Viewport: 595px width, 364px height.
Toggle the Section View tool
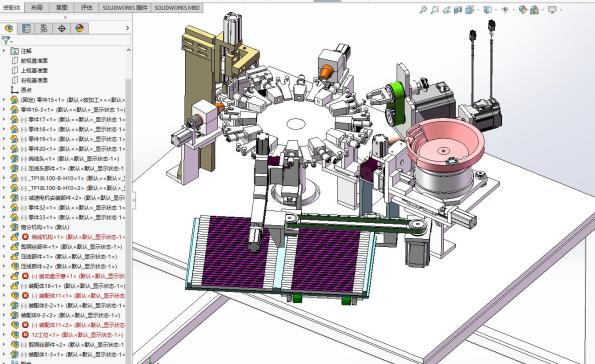tap(458, 10)
